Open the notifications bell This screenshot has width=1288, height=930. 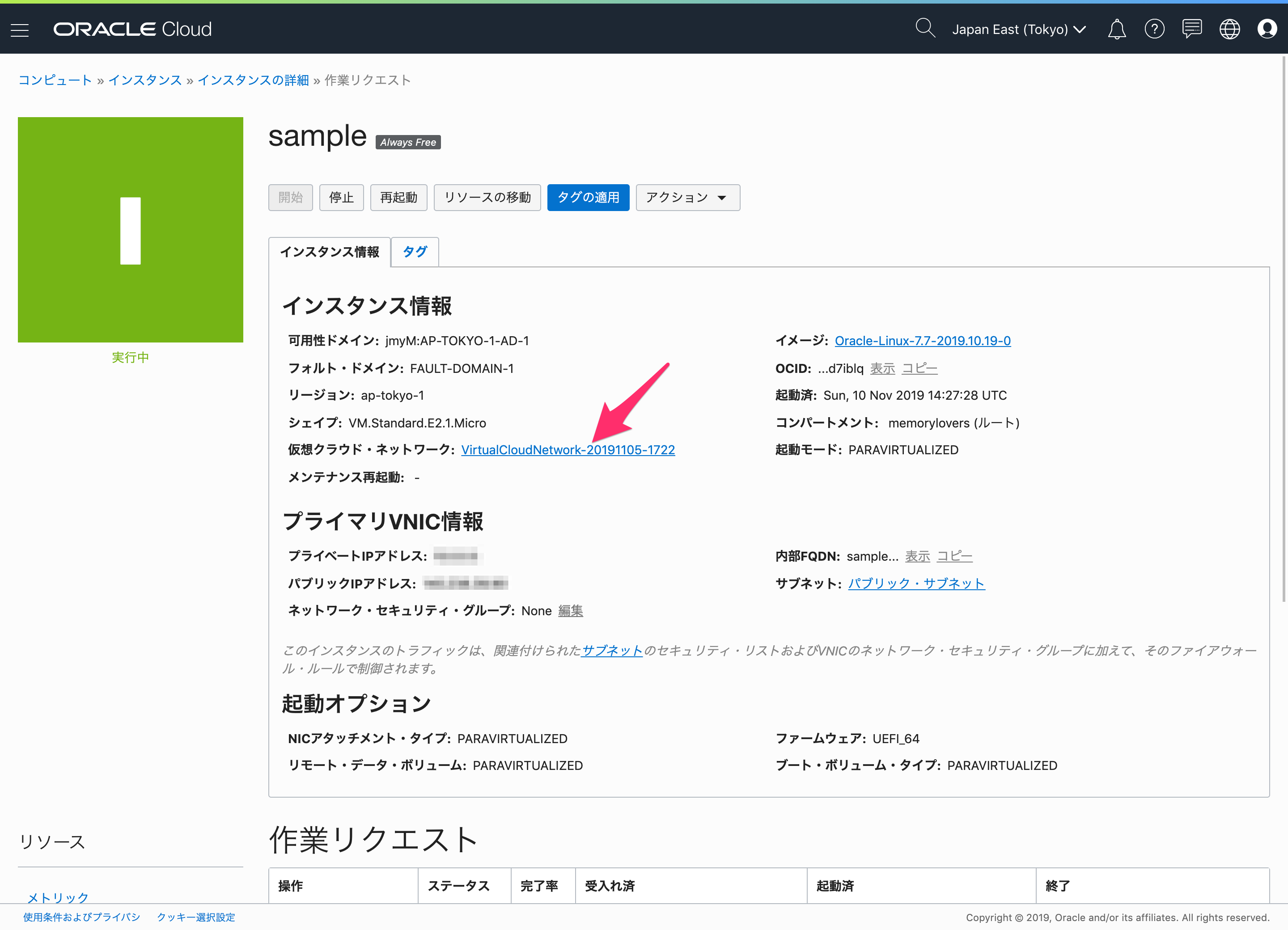point(1117,29)
